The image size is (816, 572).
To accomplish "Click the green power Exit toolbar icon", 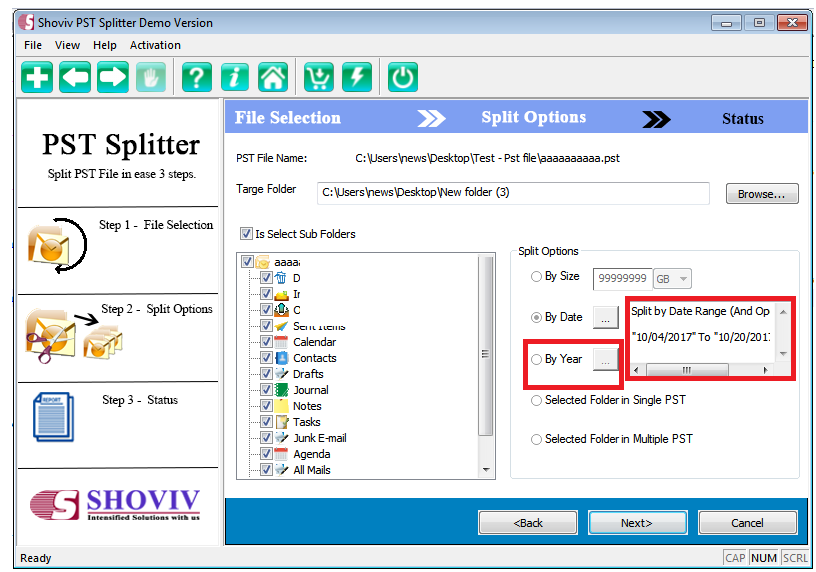I will point(403,78).
